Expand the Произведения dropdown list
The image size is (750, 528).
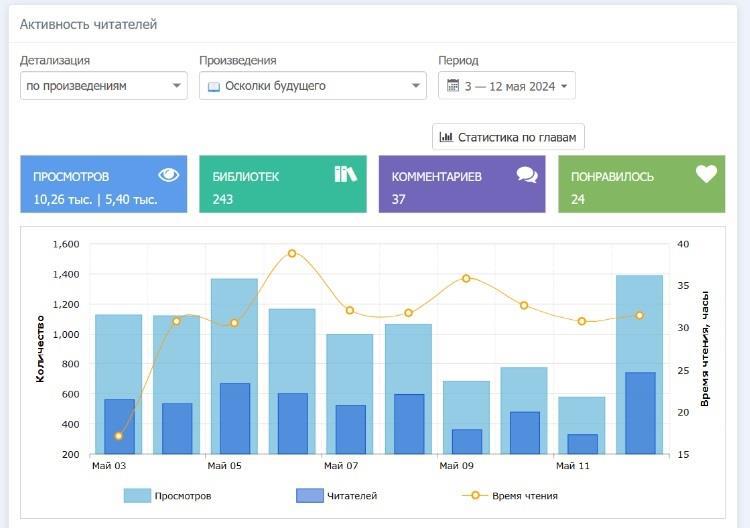pyautogui.click(x=313, y=86)
